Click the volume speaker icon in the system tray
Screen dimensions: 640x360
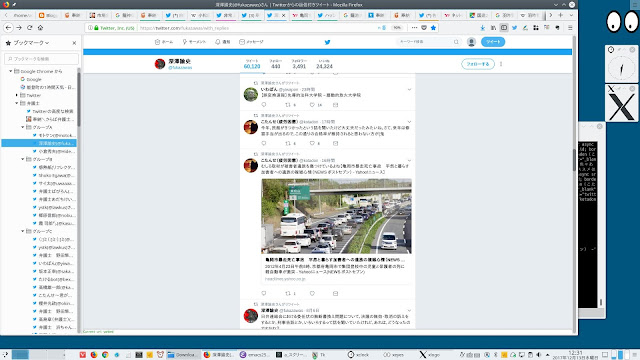[x=539, y=355]
